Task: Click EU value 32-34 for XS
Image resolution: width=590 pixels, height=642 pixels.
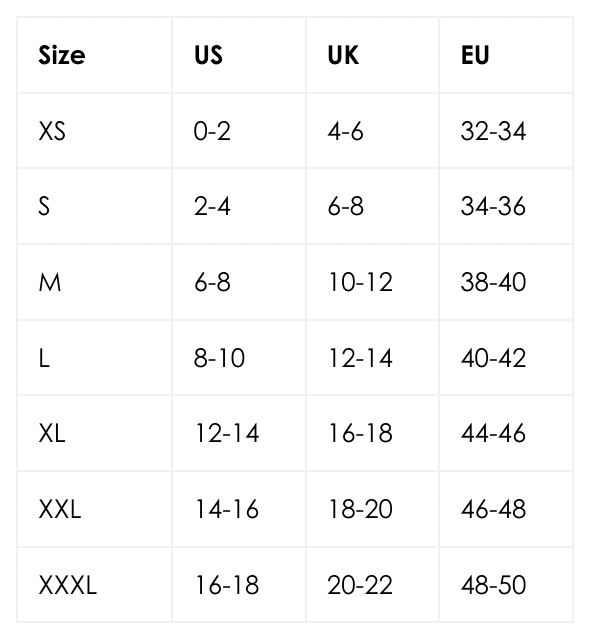Action: (493, 131)
